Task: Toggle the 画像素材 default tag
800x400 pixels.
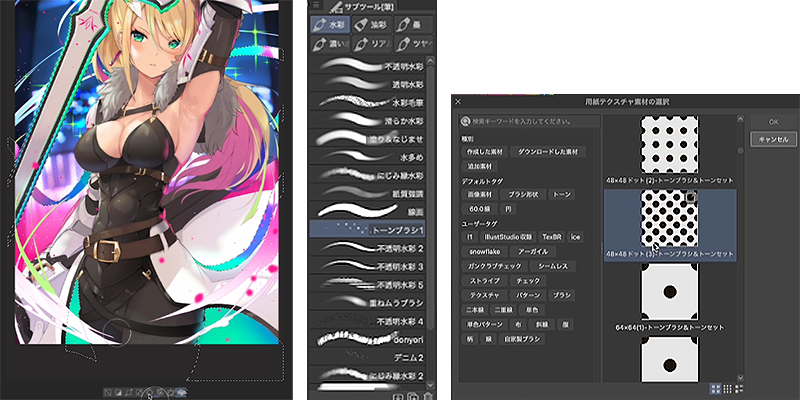Action: click(479, 194)
